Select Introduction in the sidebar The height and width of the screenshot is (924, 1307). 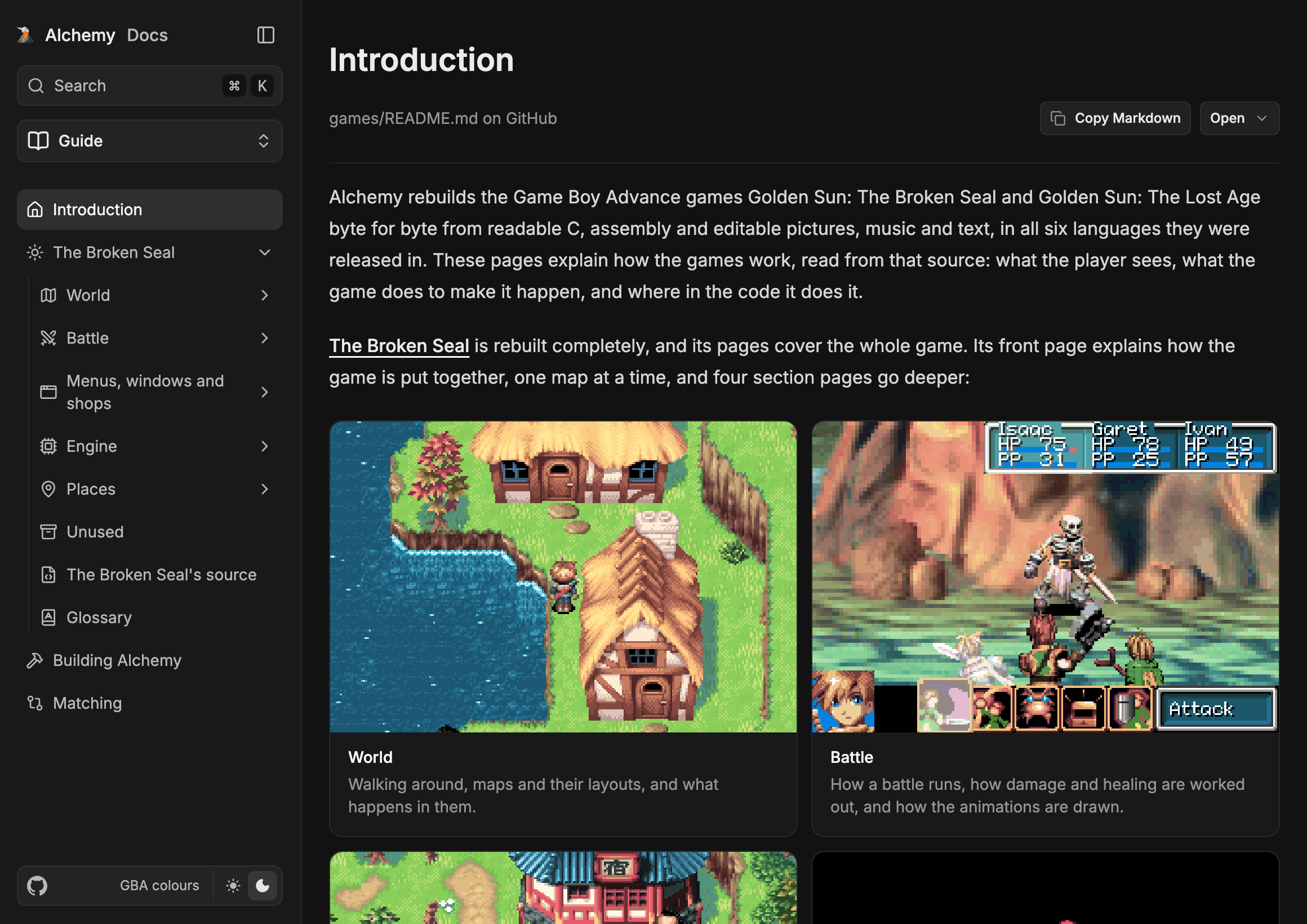[150, 210]
